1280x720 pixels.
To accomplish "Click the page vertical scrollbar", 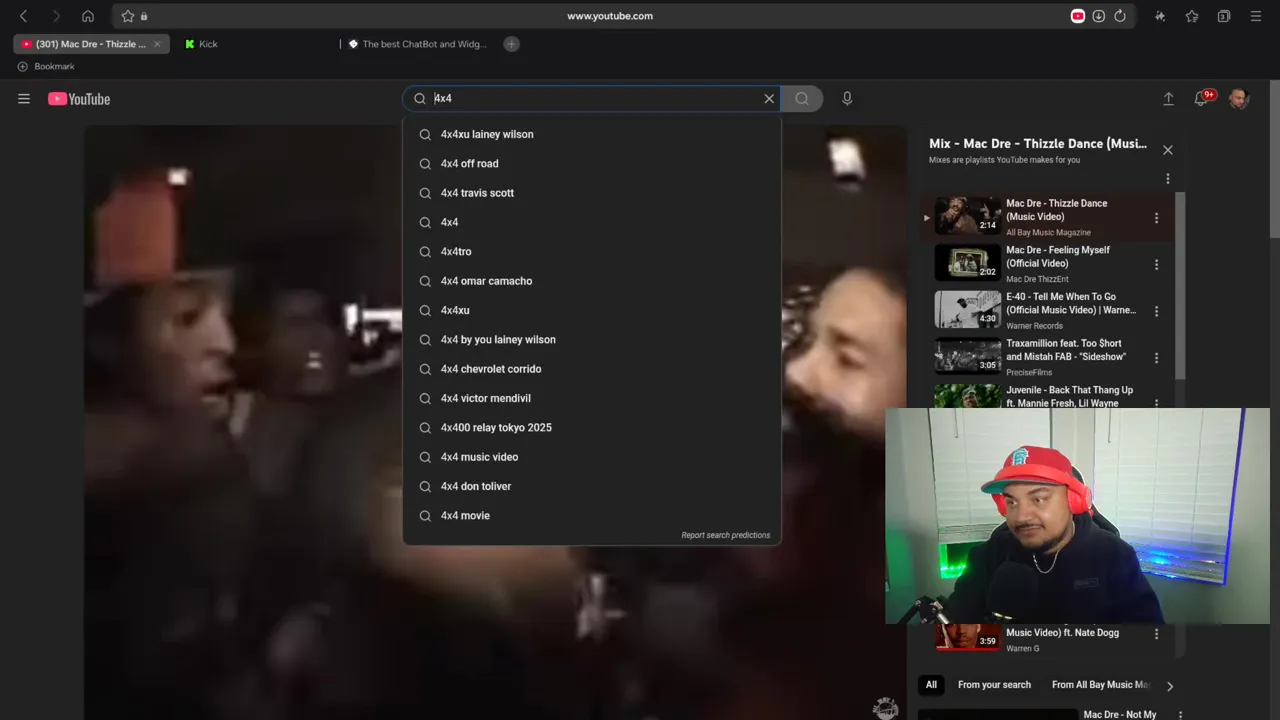I will (x=1274, y=160).
